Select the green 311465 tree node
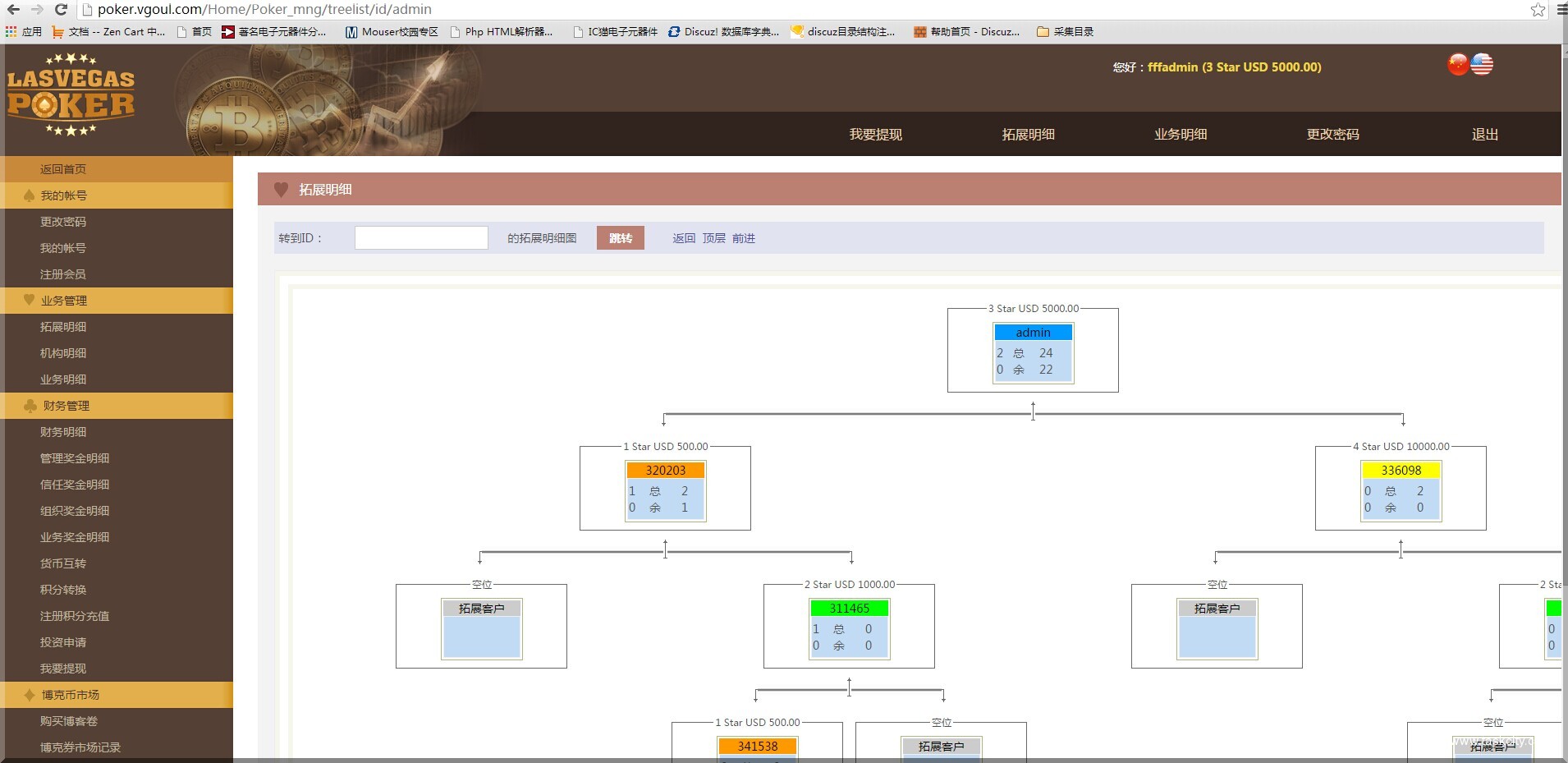 coord(849,609)
